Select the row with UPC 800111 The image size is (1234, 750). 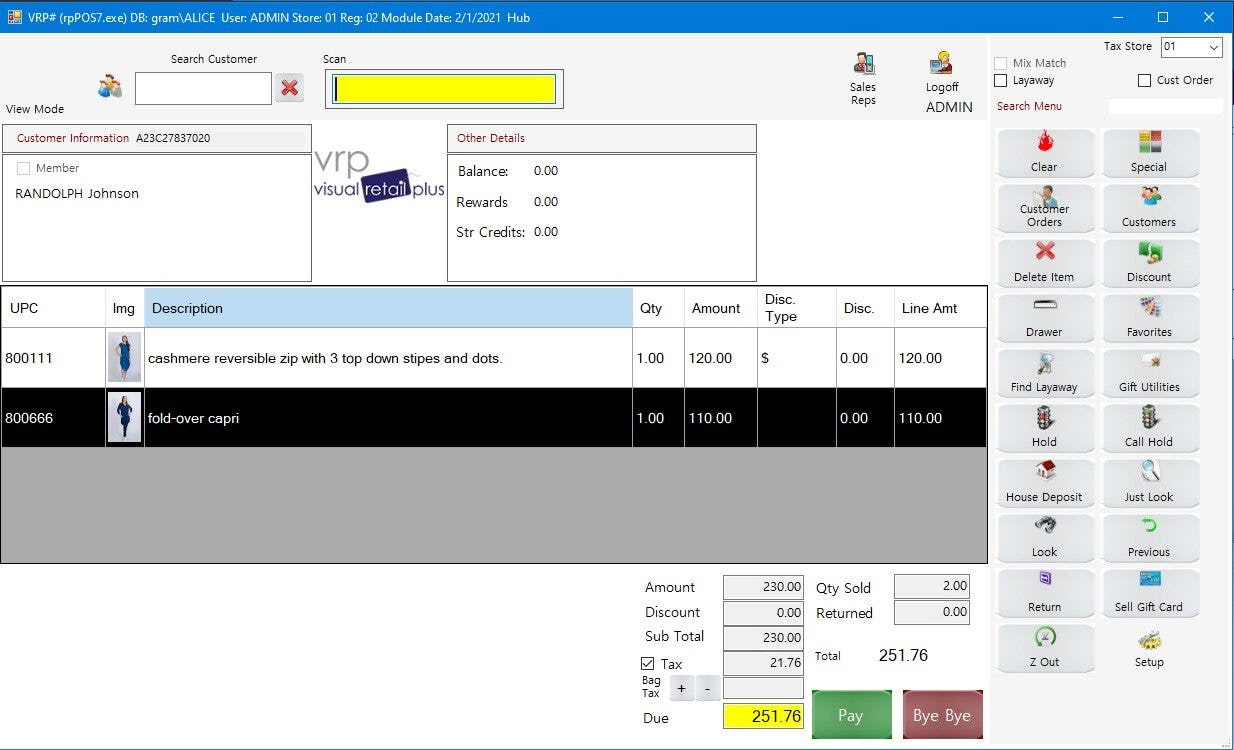pyautogui.click(x=494, y=358)
